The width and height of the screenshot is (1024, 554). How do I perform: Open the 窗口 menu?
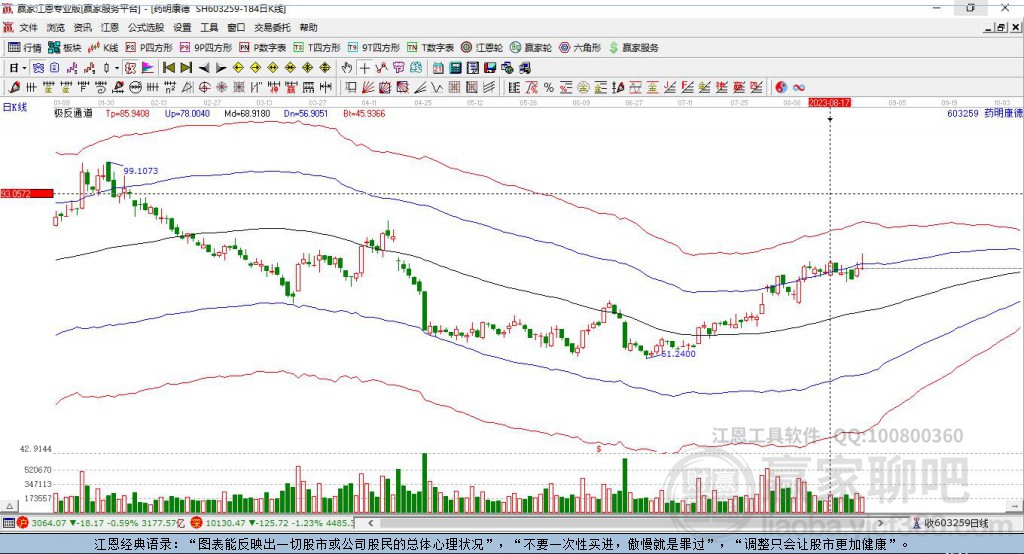236,27
